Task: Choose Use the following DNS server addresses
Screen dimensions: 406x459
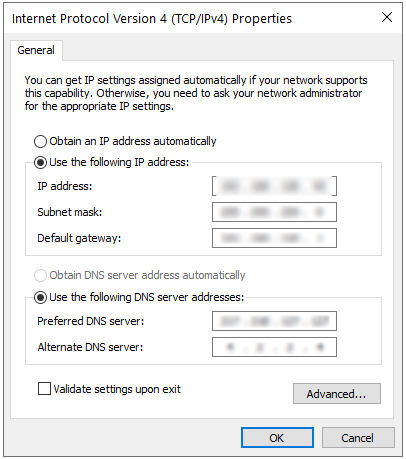Action: tap(40, 297)
